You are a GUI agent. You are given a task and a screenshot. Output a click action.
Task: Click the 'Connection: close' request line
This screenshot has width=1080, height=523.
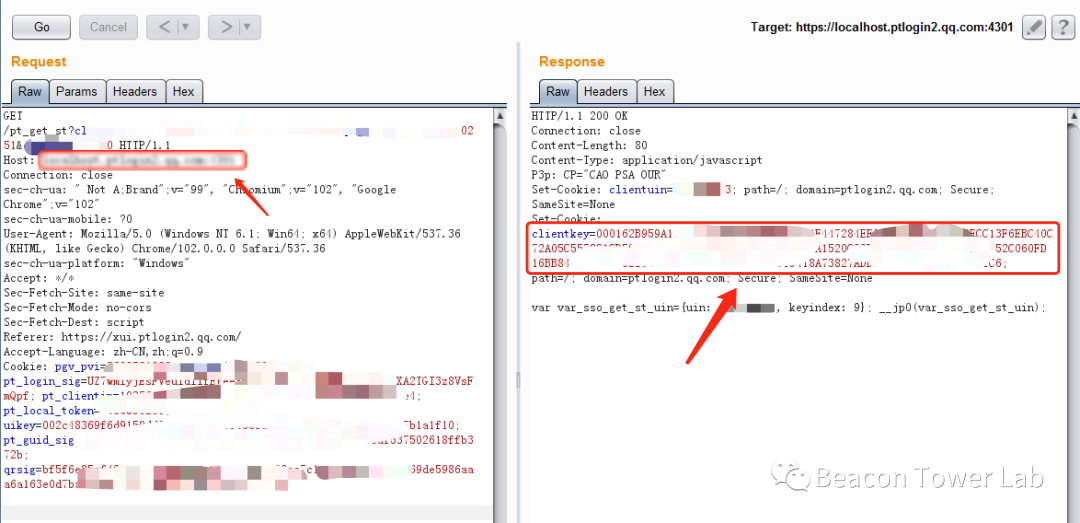click(58, 175)
